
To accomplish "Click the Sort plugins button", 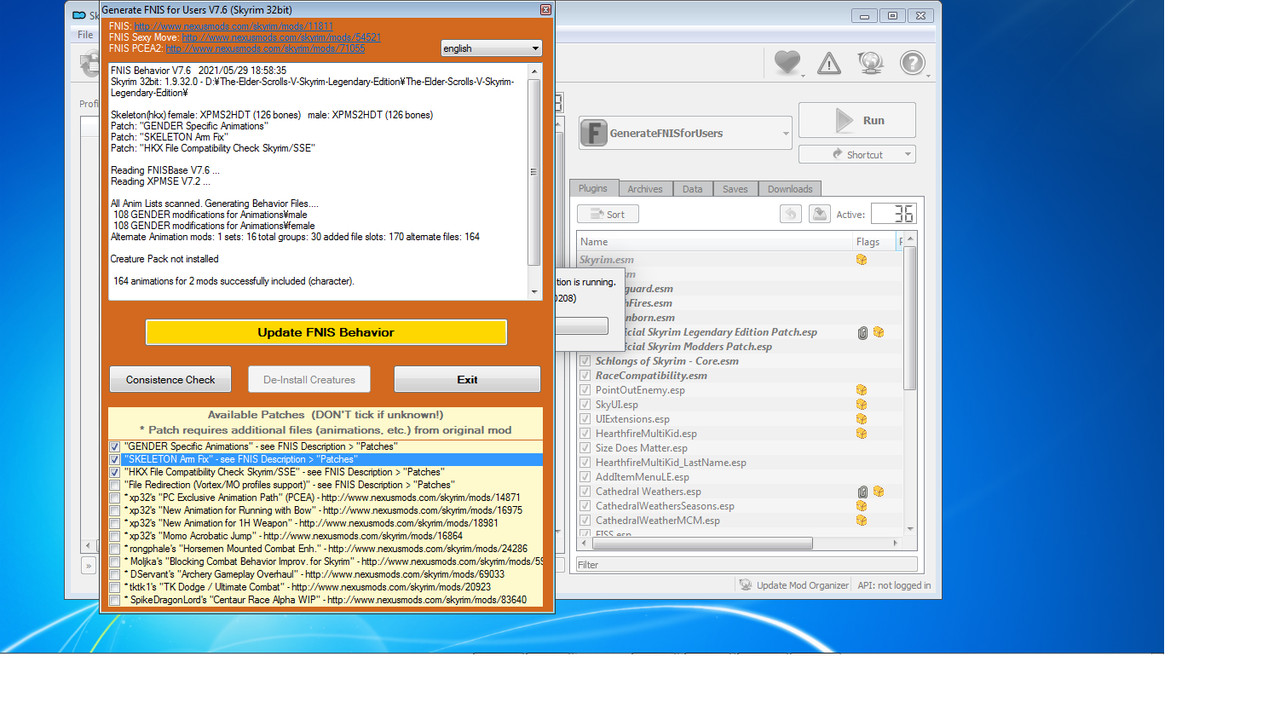I will [608, 214].
